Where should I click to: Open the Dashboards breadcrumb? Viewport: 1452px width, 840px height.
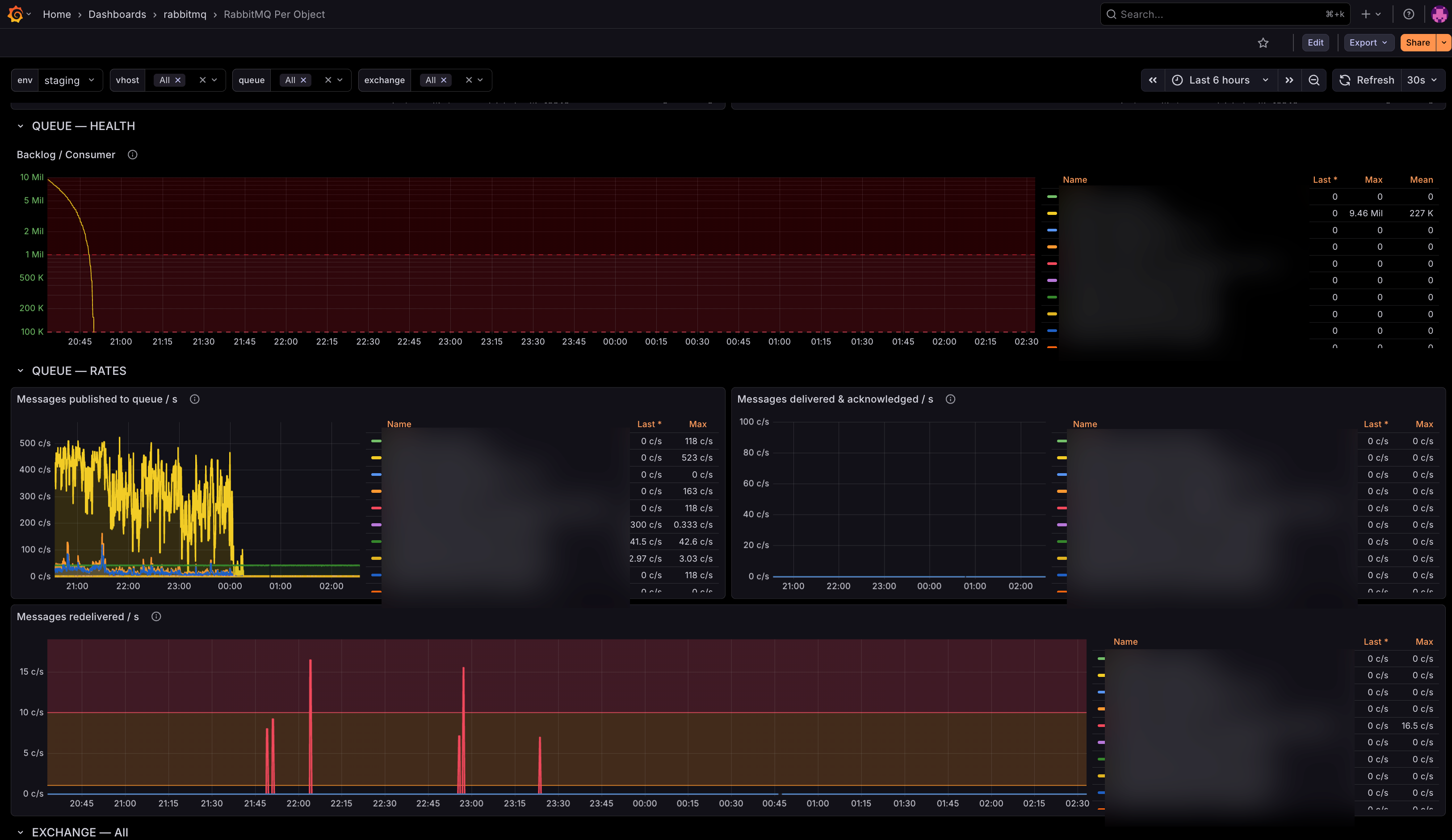coord(118,14)
